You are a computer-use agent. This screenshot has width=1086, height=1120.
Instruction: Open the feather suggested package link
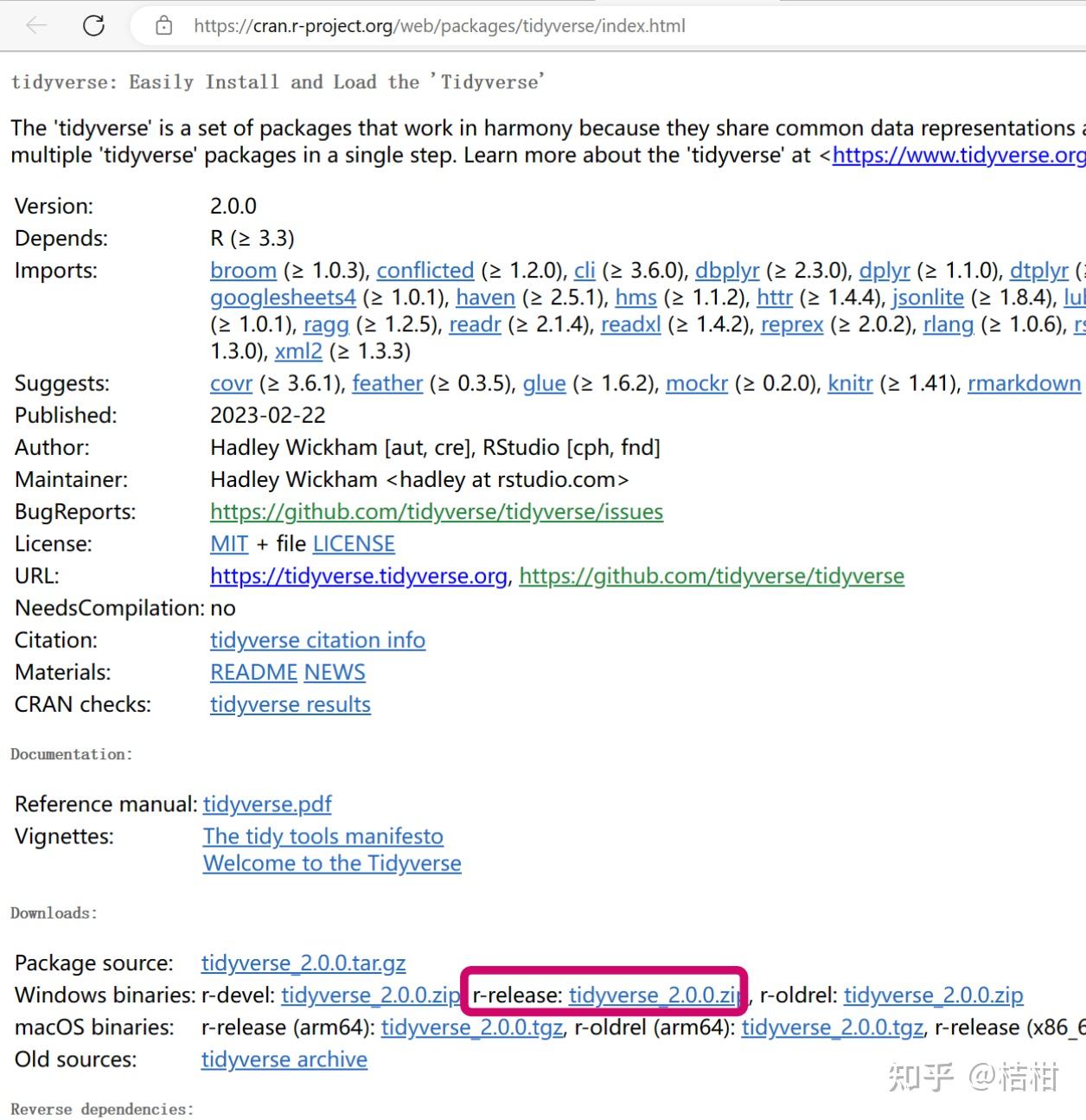(387, 383)
